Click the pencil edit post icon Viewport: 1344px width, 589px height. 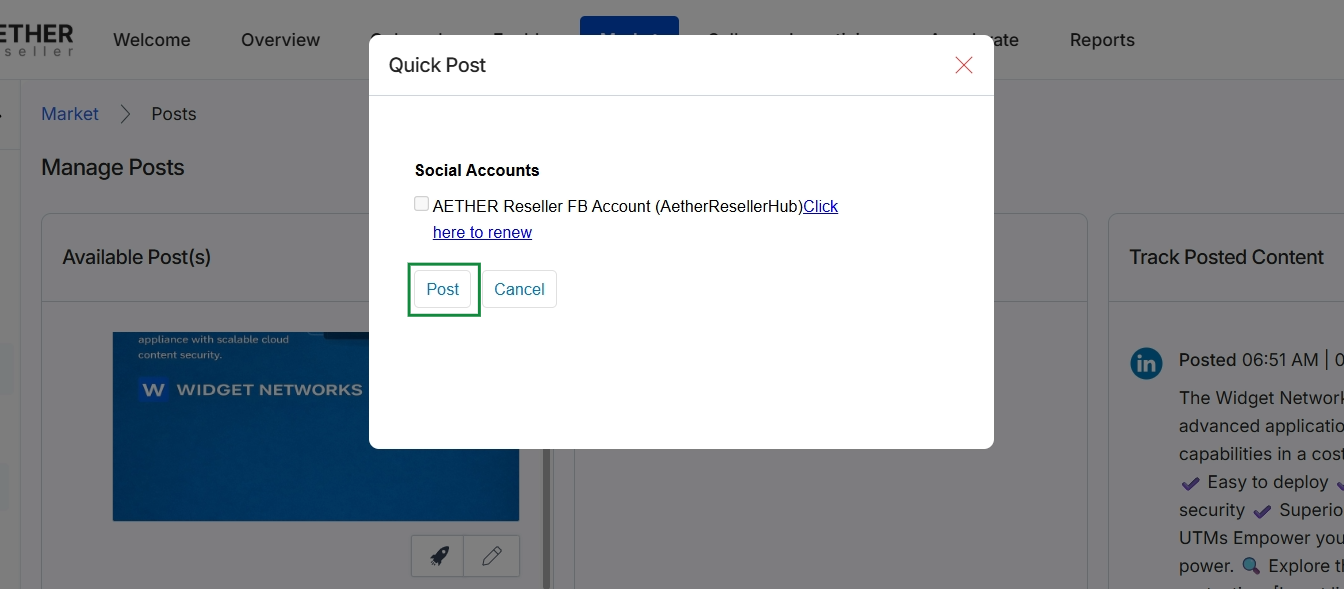(x=492, y=556)
